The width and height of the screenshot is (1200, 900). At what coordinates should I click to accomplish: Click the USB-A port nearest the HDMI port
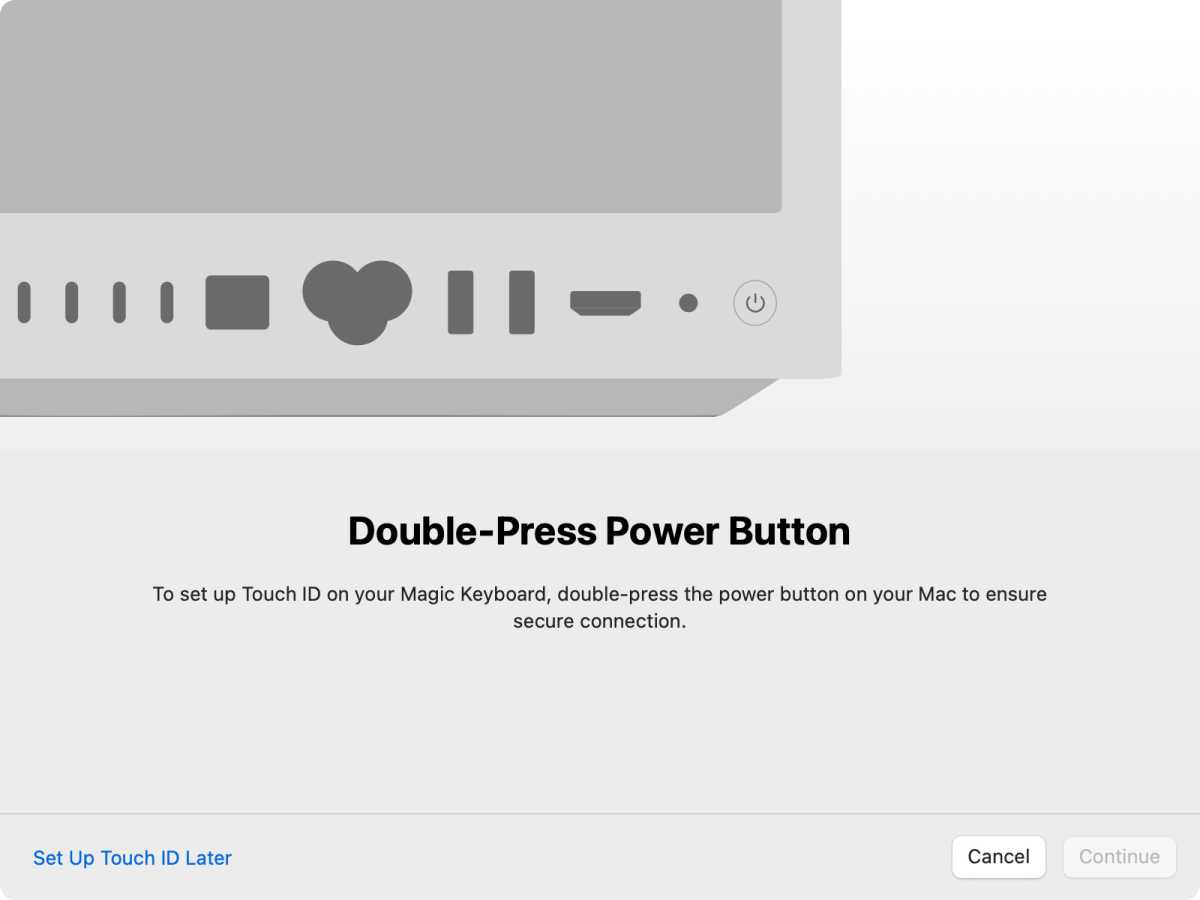pos(521,302)
